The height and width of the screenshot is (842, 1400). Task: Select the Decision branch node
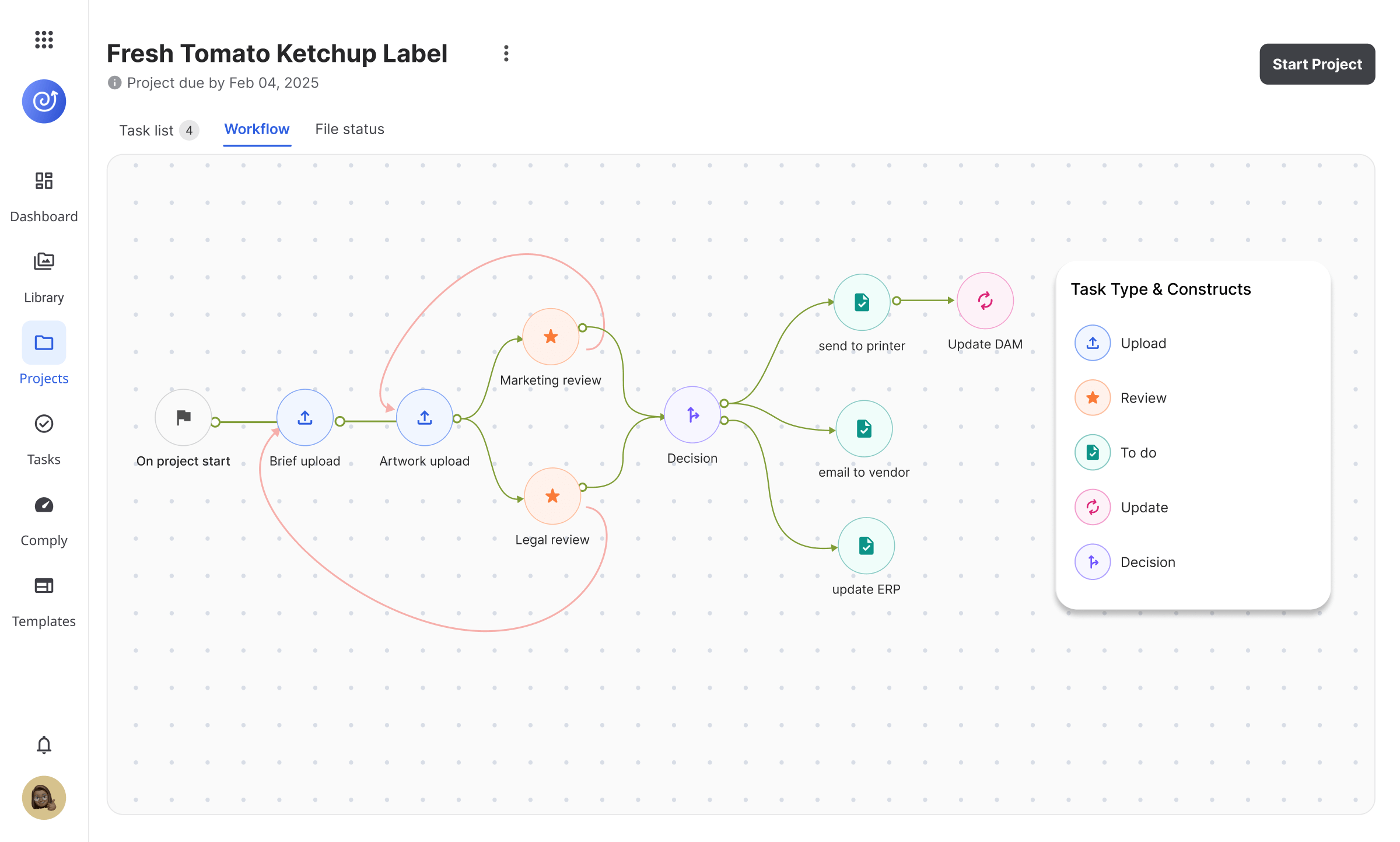(x=692, y=415)
